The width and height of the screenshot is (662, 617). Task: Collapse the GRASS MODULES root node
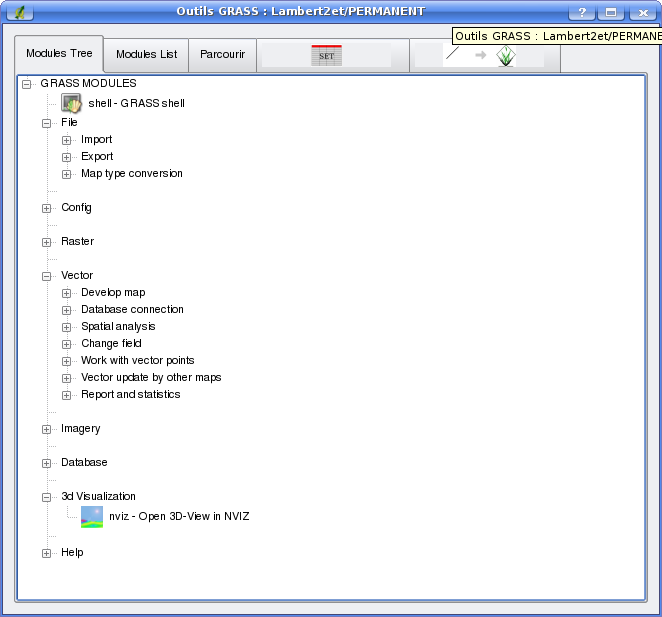point(27,84)
